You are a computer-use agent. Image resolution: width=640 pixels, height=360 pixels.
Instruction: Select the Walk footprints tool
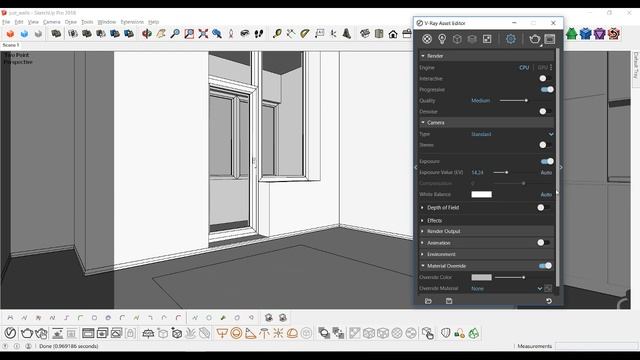point(258,33)
